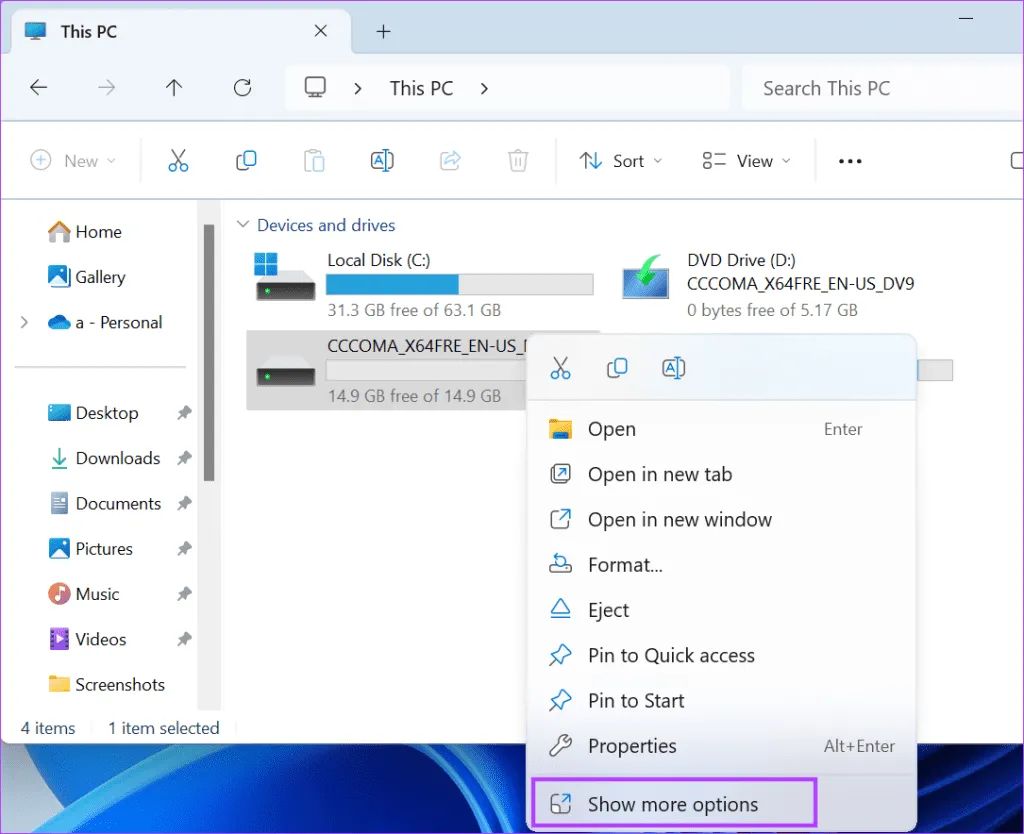Open the View dropdown
This screenshot has height=834, width=1024.
(746, 161)
